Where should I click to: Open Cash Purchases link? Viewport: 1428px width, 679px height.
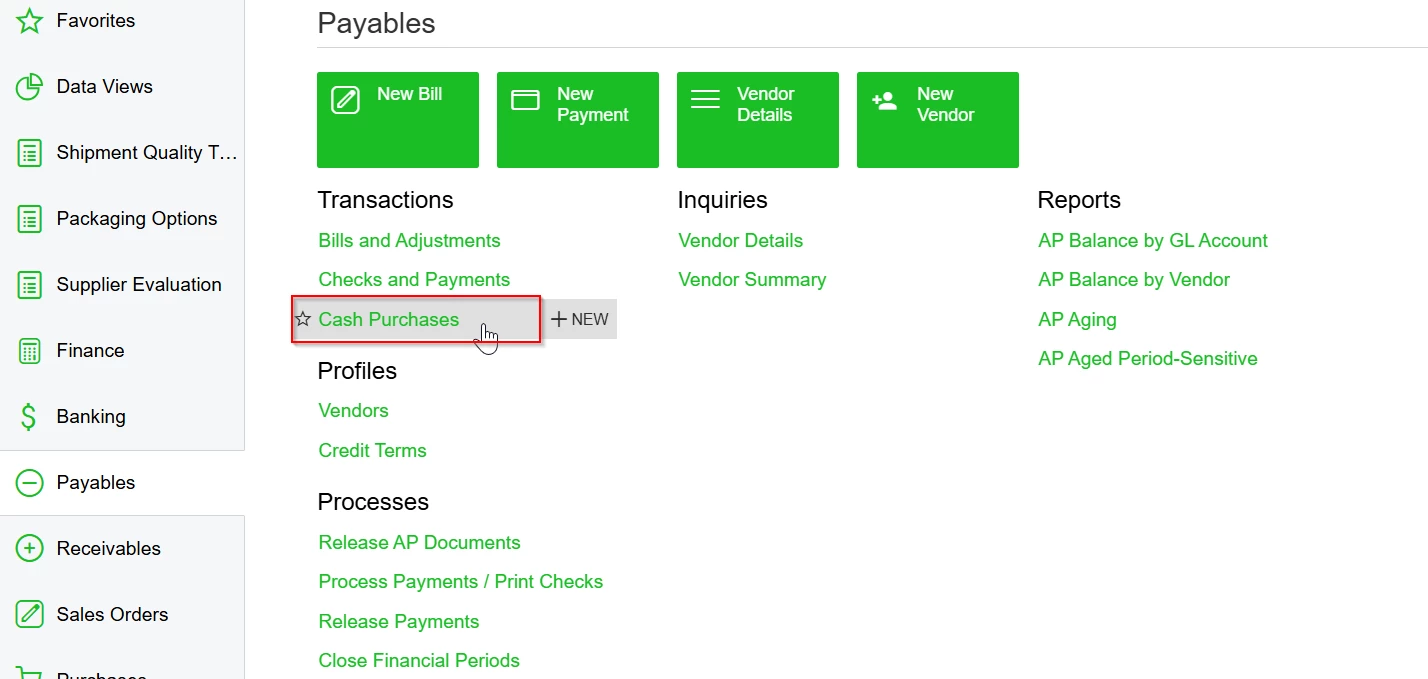pos(389,320)
